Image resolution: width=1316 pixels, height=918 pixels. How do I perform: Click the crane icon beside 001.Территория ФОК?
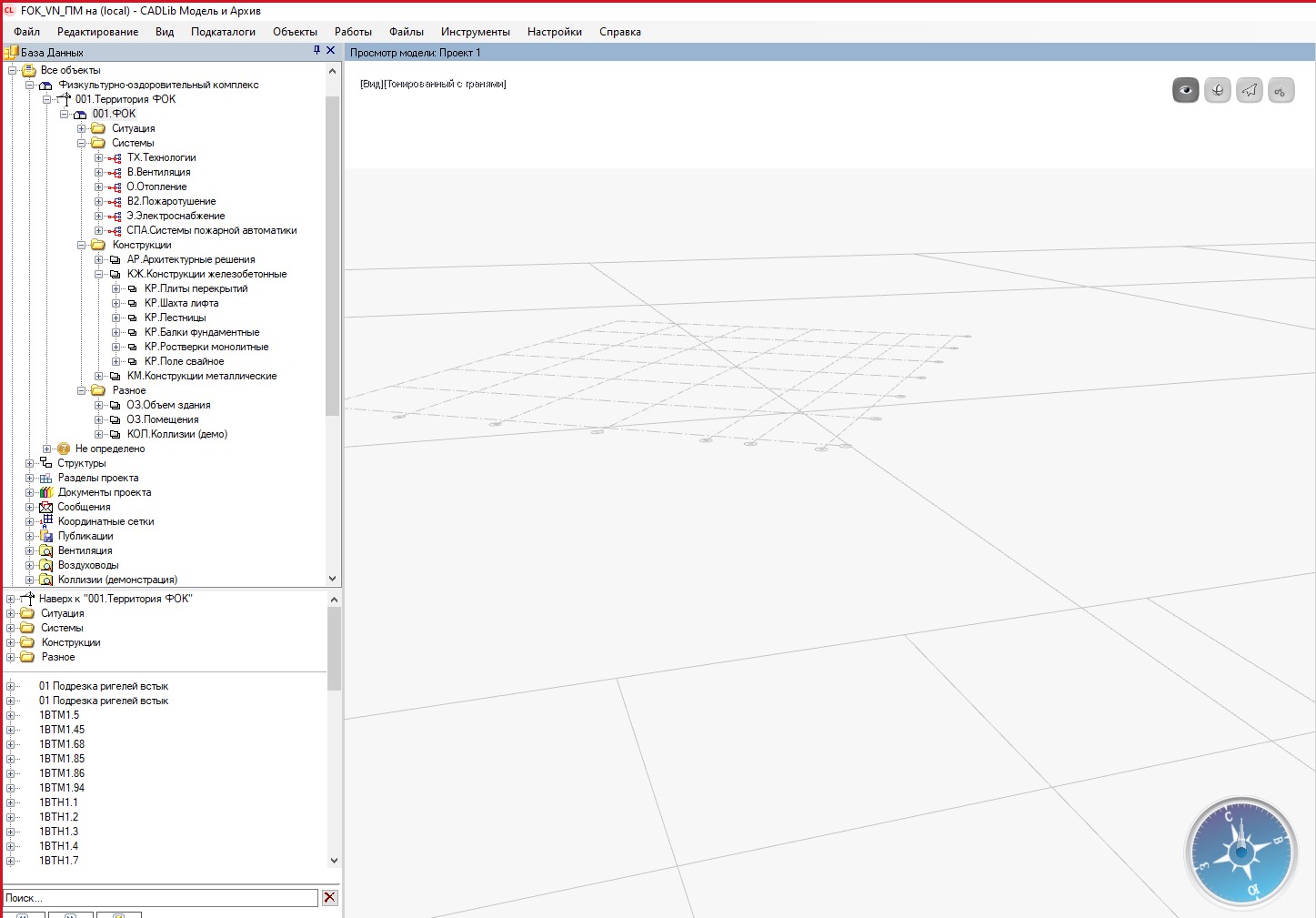click(x=64, y=99)
